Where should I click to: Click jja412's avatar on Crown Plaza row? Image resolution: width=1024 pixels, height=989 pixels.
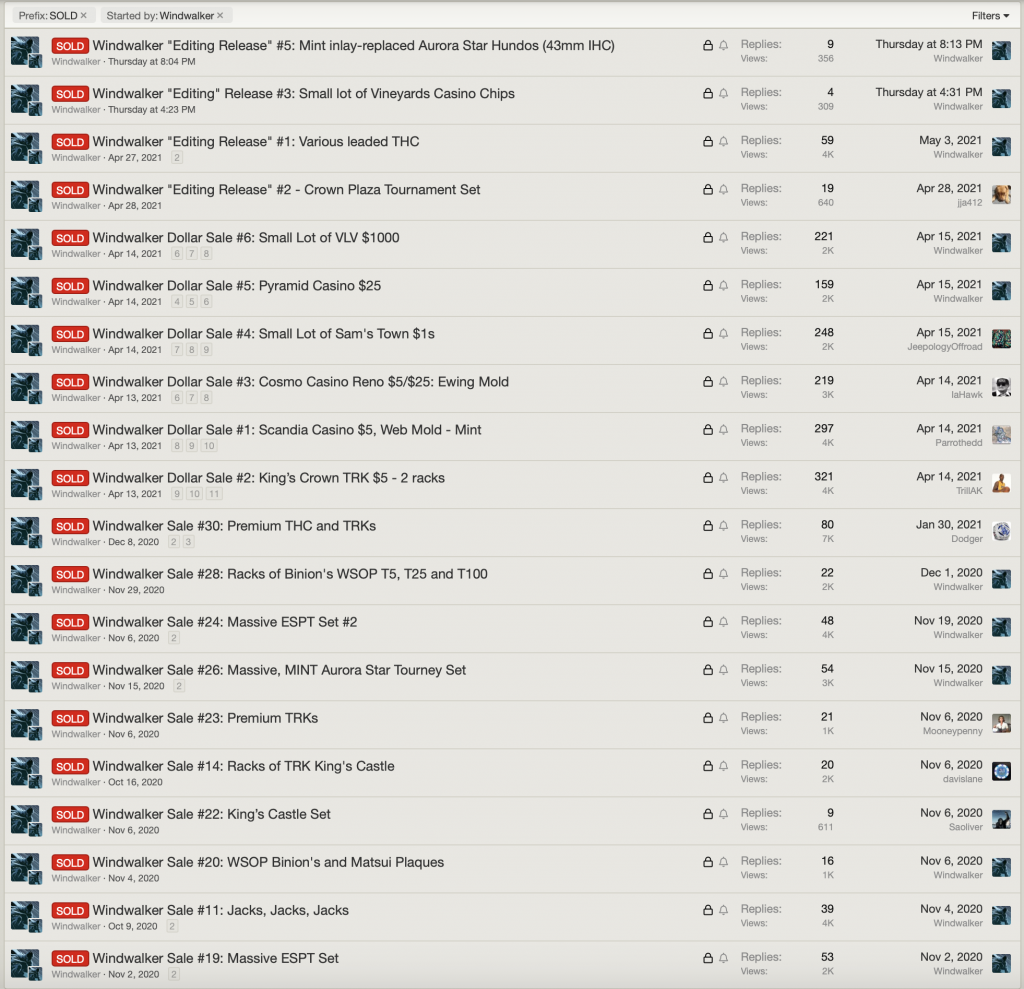(1001, 194)
